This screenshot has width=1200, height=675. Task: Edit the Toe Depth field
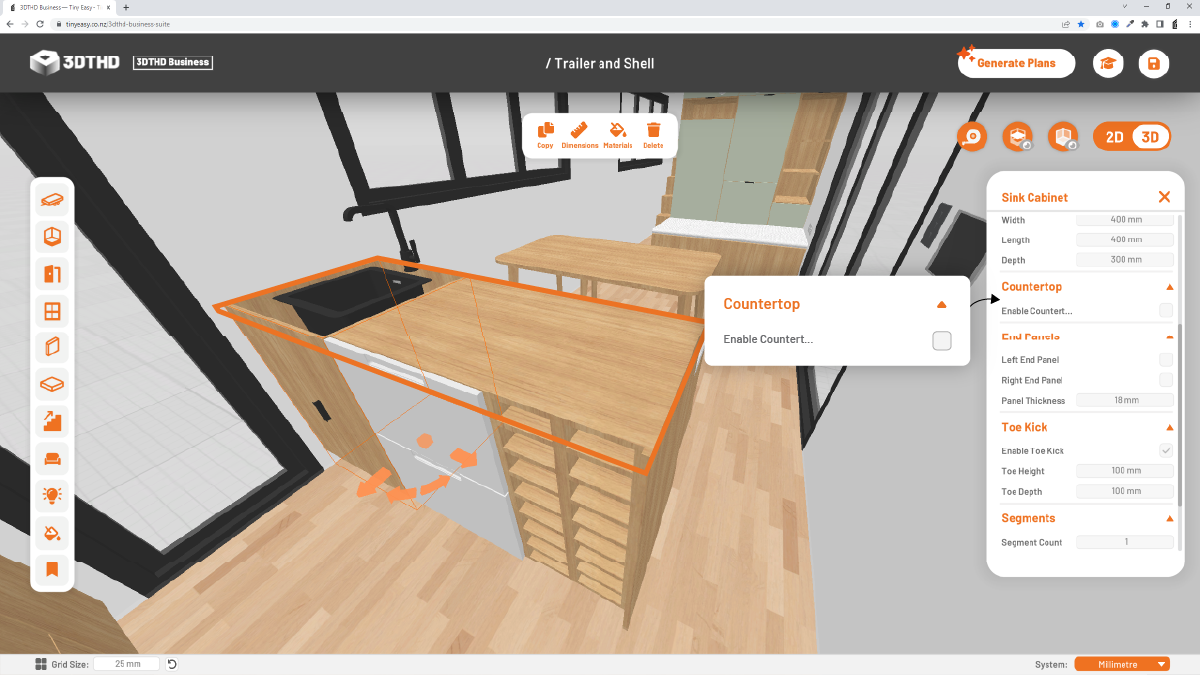[1125, 491]
